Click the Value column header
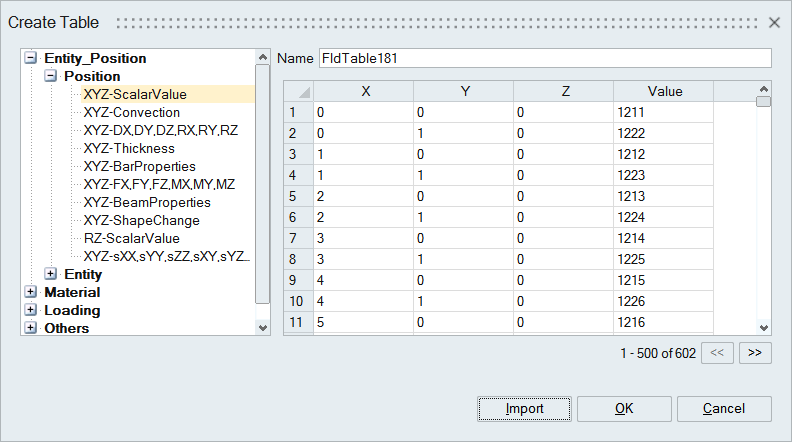 pyautogui.click(x=665, y=91)
